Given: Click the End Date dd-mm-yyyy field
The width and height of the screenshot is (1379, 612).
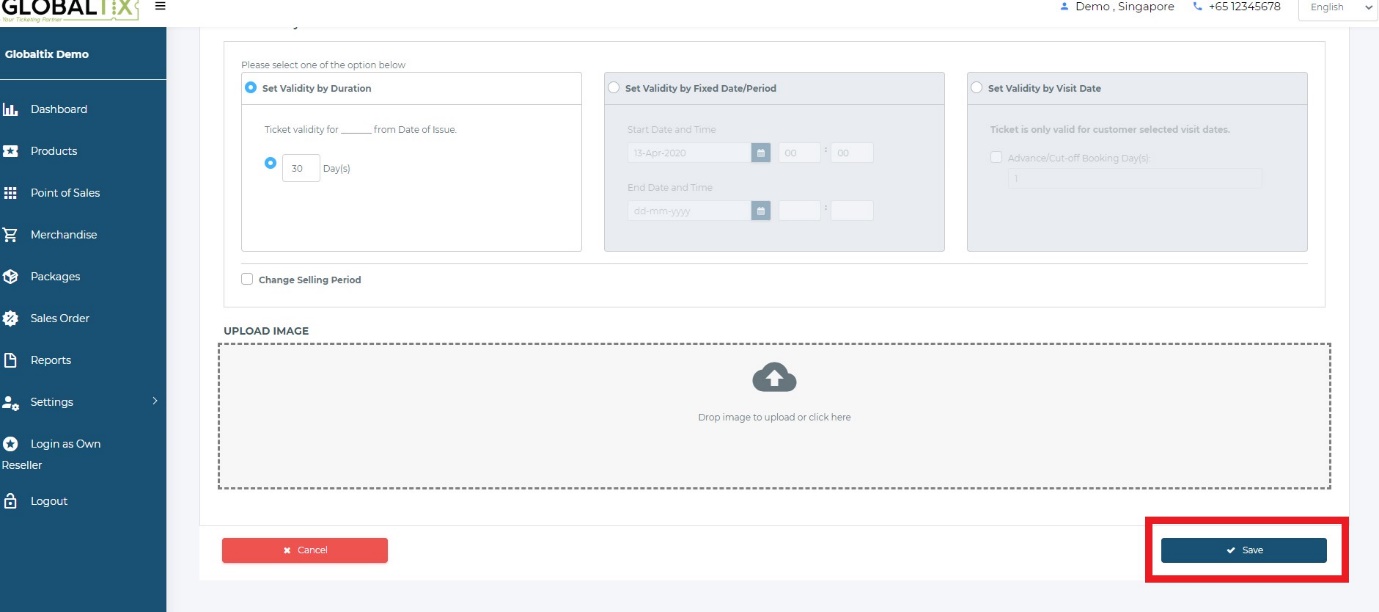Looking at the screenshot, I should tap(689, 211).
